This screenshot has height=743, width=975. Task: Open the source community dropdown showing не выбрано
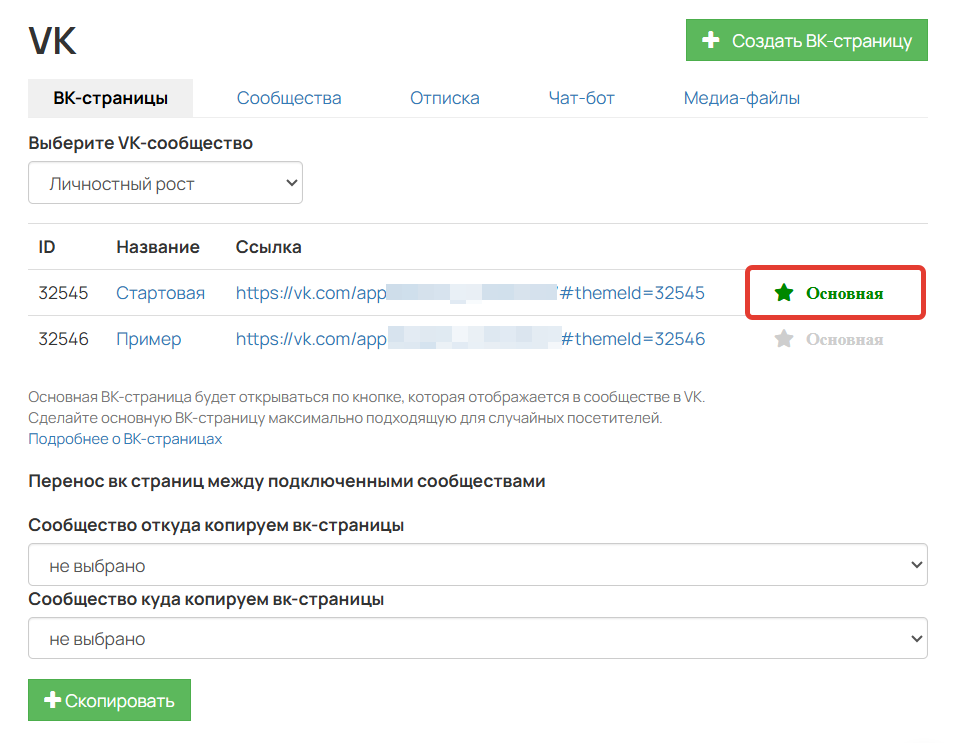(477, 564)
